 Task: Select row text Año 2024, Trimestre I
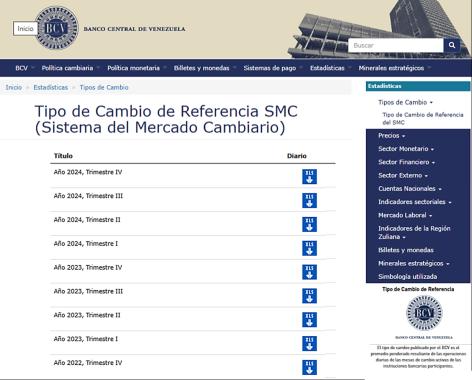[x=86, y=244]
